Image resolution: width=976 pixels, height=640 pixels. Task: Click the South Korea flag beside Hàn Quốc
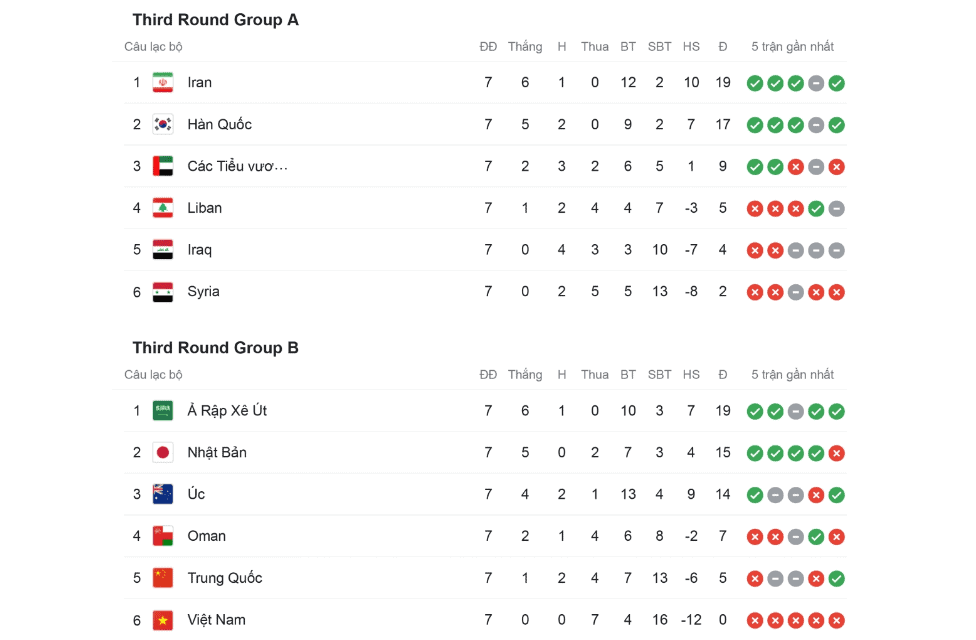(163, 124)
